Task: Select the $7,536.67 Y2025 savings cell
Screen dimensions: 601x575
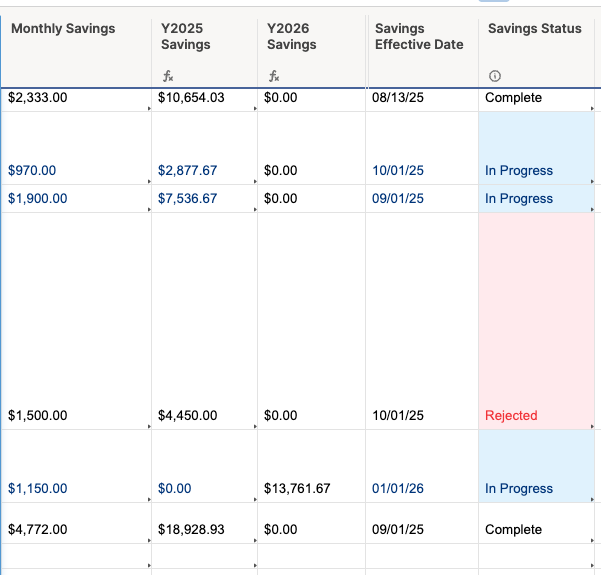Action: [x=187, y=199]
